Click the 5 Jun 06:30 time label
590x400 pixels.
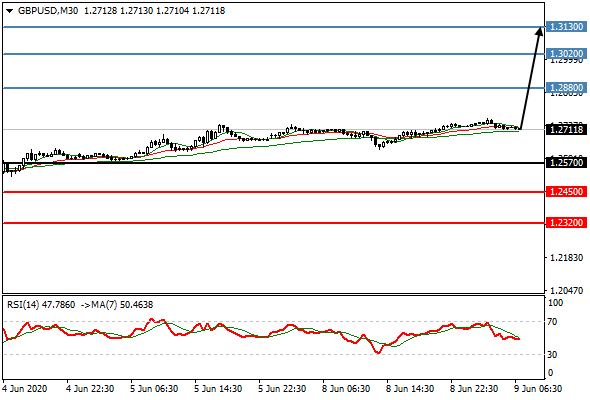tap(154, 389)
